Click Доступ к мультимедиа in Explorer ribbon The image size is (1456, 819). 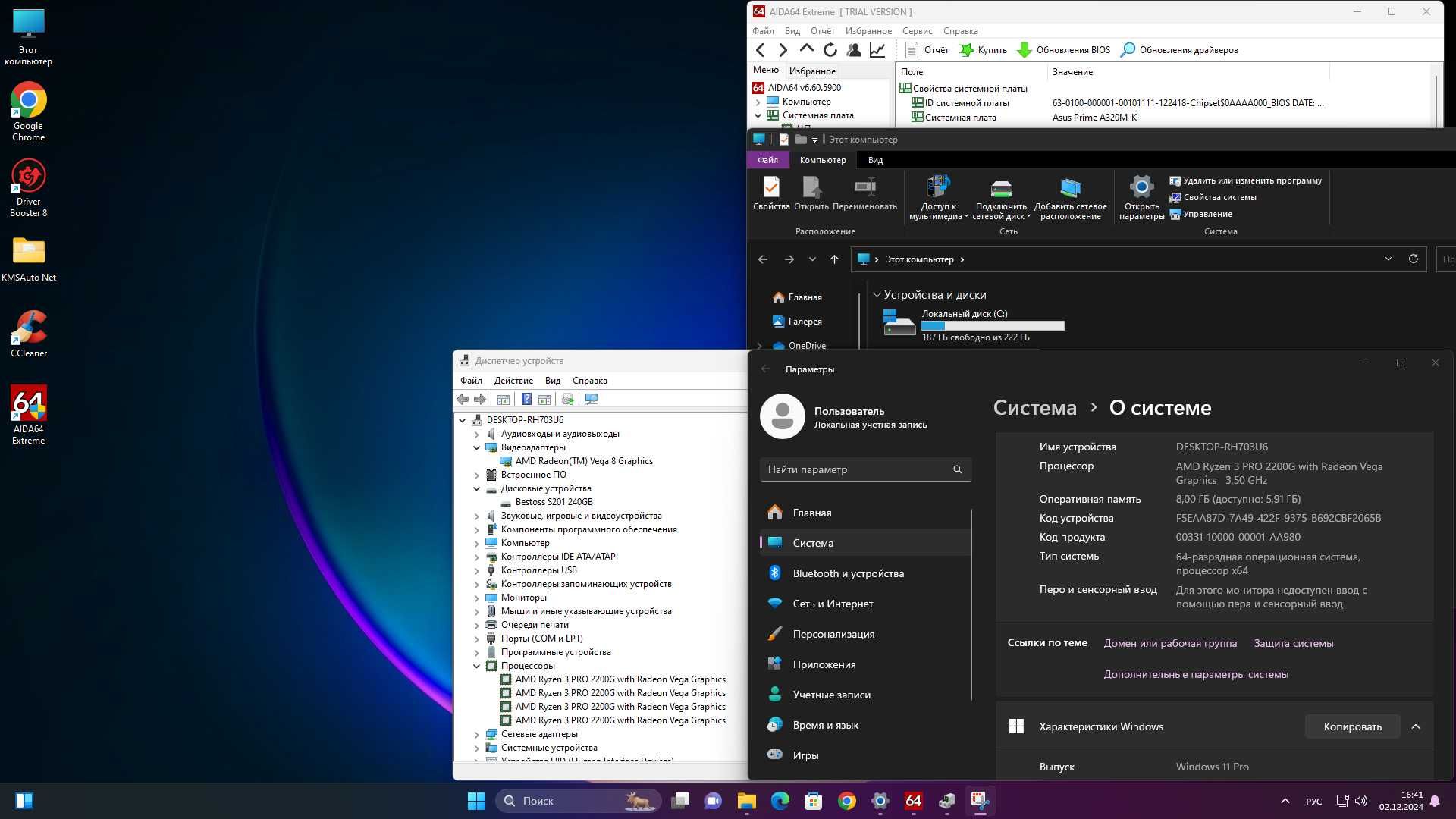[x=938, y=197]
